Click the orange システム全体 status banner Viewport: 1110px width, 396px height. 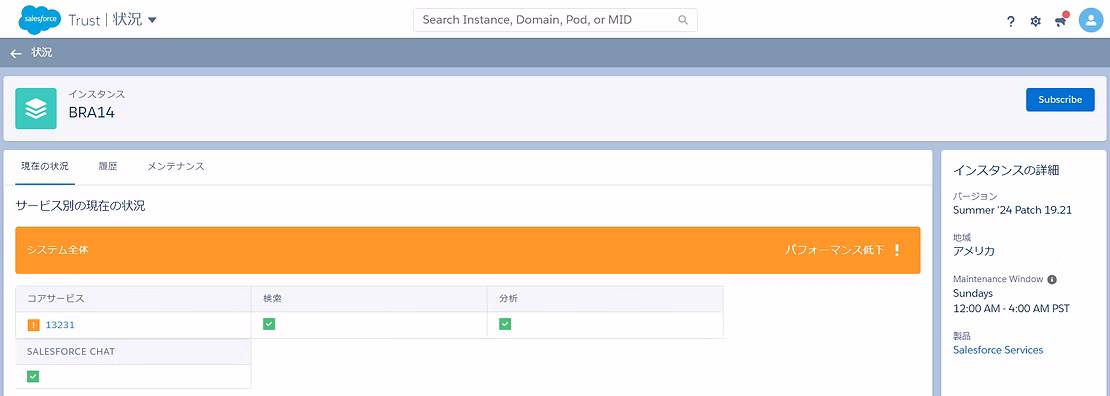click(x=467, y=250)
